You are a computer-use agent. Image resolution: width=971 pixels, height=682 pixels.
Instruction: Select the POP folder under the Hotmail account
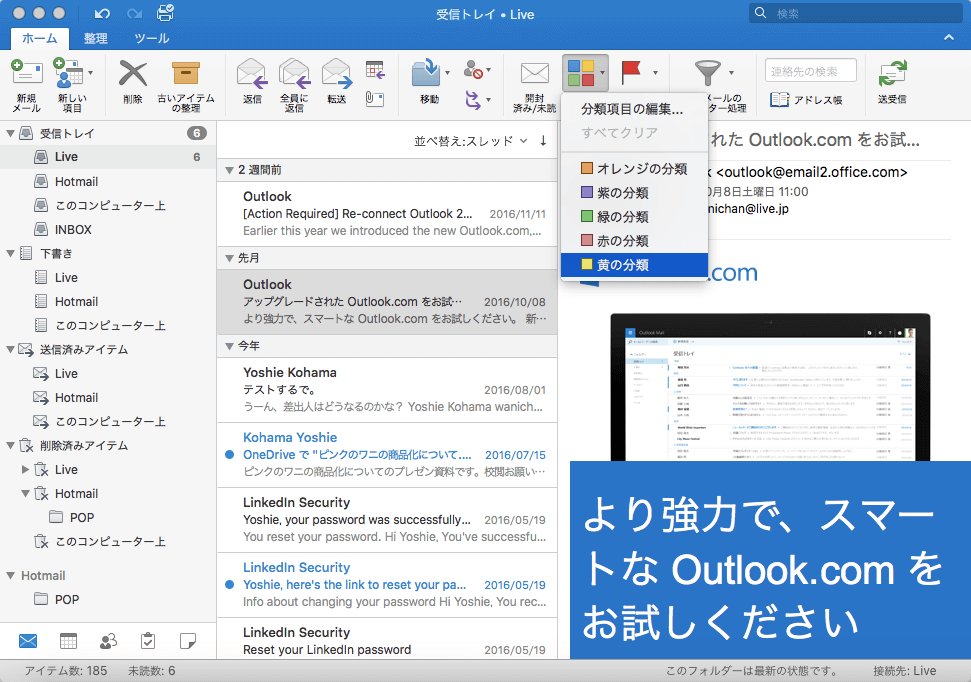108,600
